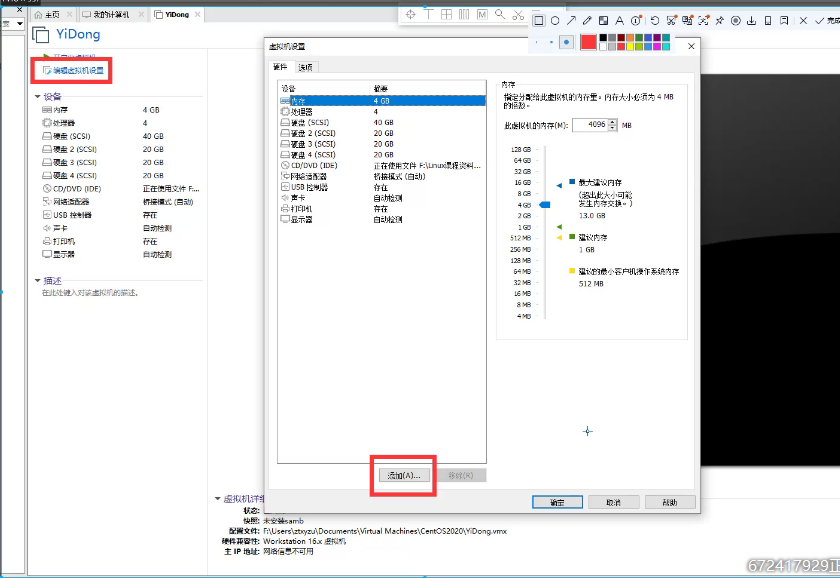Screen dimensions: 840x578
Task: Click the 添加(A)... button
Action: click(x=404, y=475)
